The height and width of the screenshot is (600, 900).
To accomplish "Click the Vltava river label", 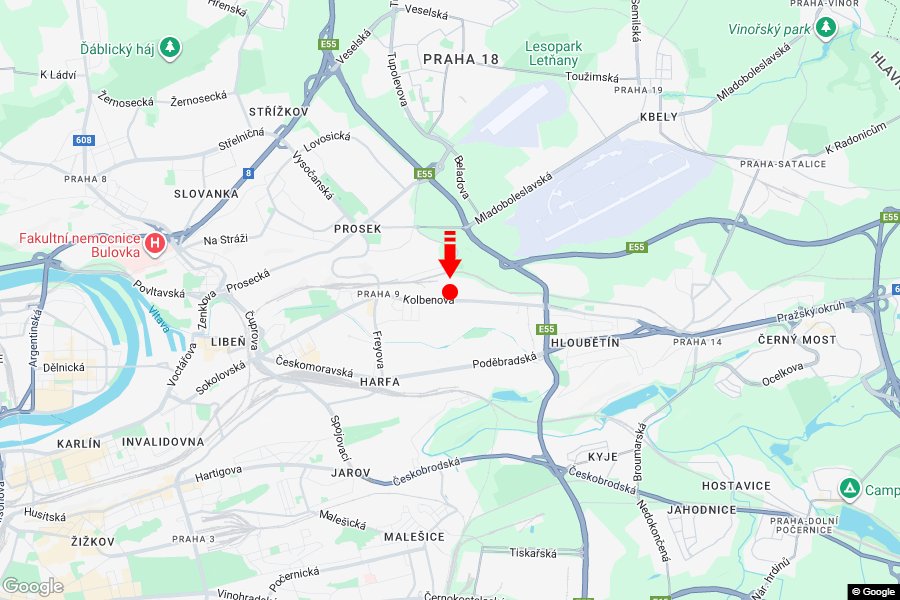I will tap(159, 319).
